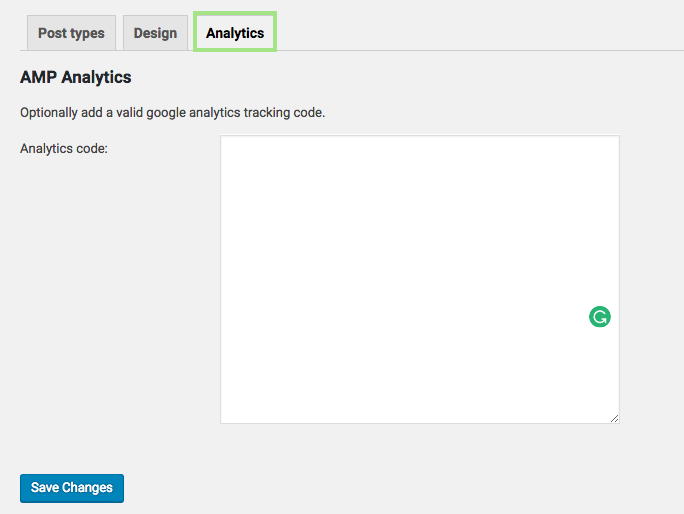This screenshot has height=514, width=684.
Task: Click the google analytics tracking code description
Action: click(x=173, y=112)
